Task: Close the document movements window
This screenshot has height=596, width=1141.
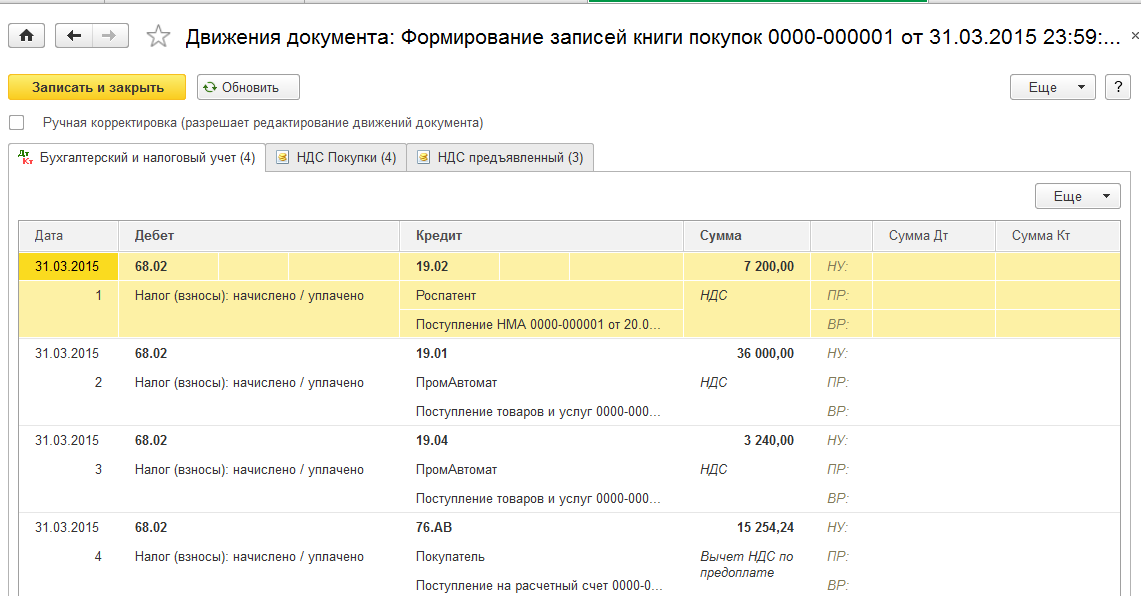Action: (x=1134, y=35)
